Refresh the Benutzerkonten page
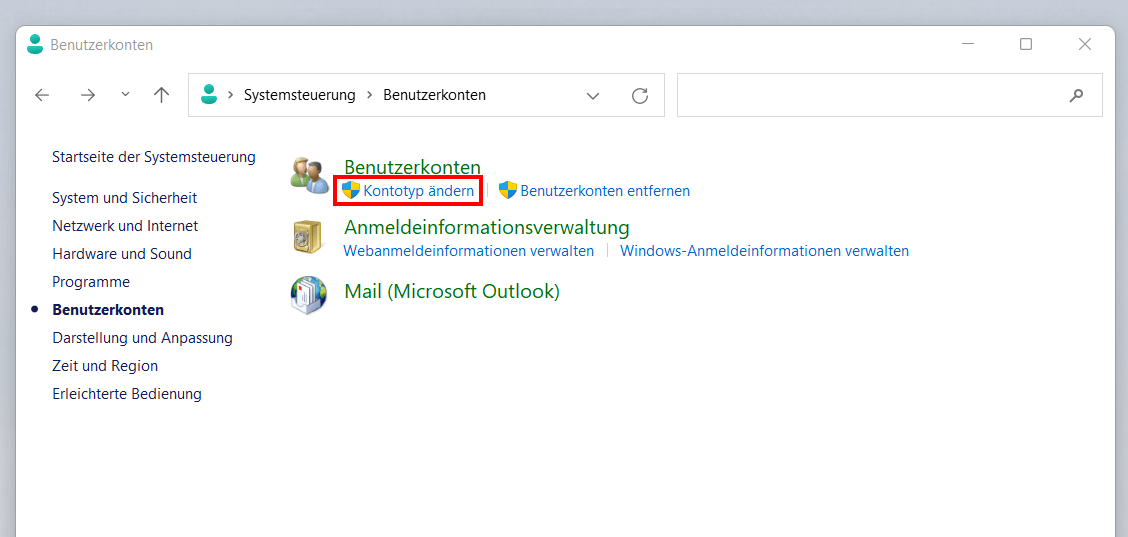Screen dimensions: 1128x537 (x=640, y=95)
